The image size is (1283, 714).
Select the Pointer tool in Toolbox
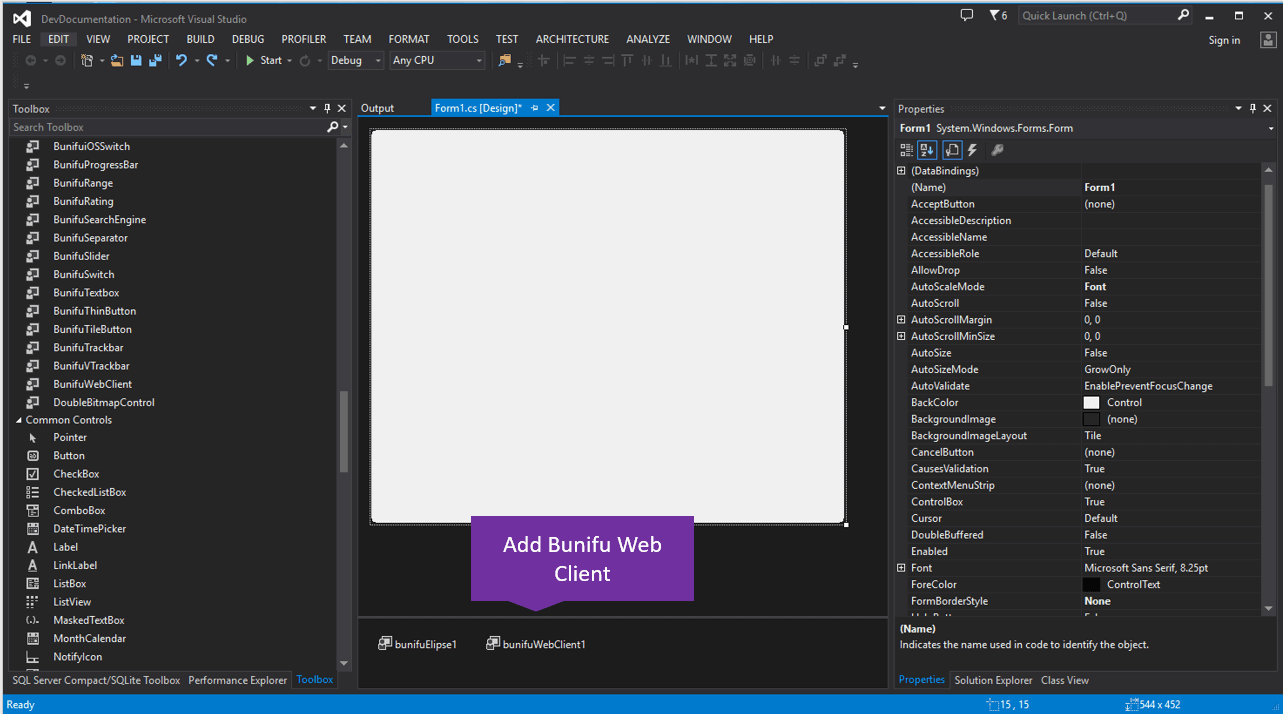click(70, 438)
